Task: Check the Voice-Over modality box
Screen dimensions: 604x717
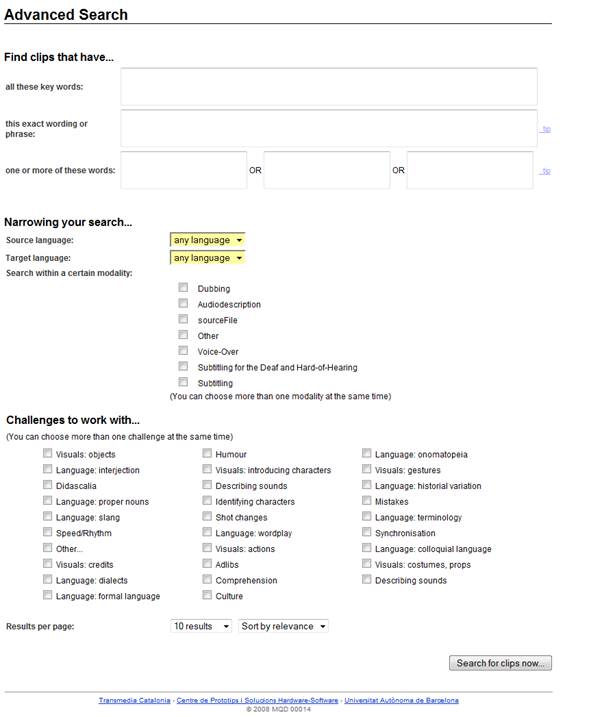Action: tap(183, 351)
